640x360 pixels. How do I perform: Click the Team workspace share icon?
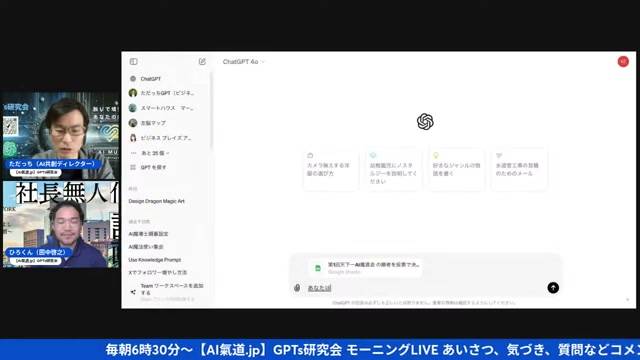pos(133,292)
